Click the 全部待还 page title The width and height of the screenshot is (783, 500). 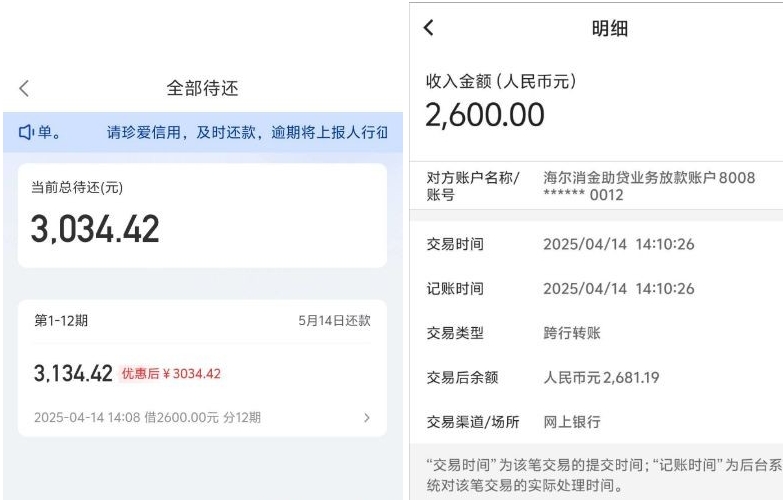click(202, 88)
